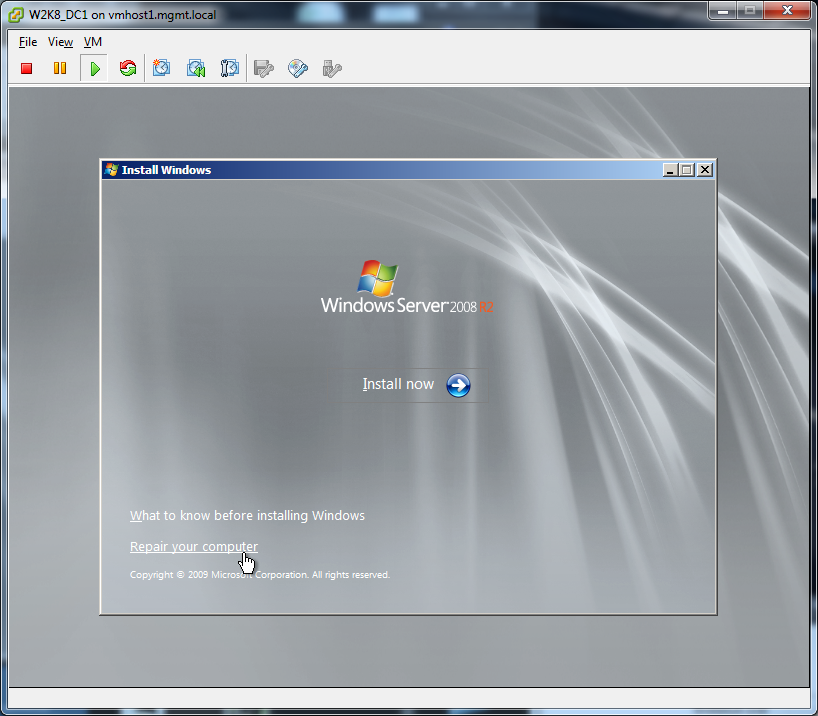Maximize the W2K8_DC1 console window
This screenshot has height=716, width=818.
click(x=750, y=10)
